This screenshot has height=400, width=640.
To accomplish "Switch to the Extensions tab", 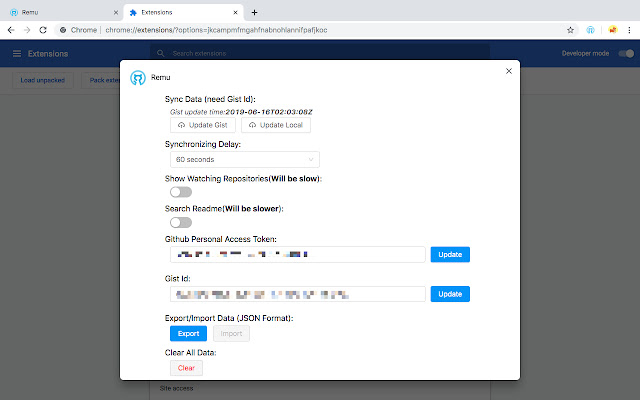I will pos(183,13).
